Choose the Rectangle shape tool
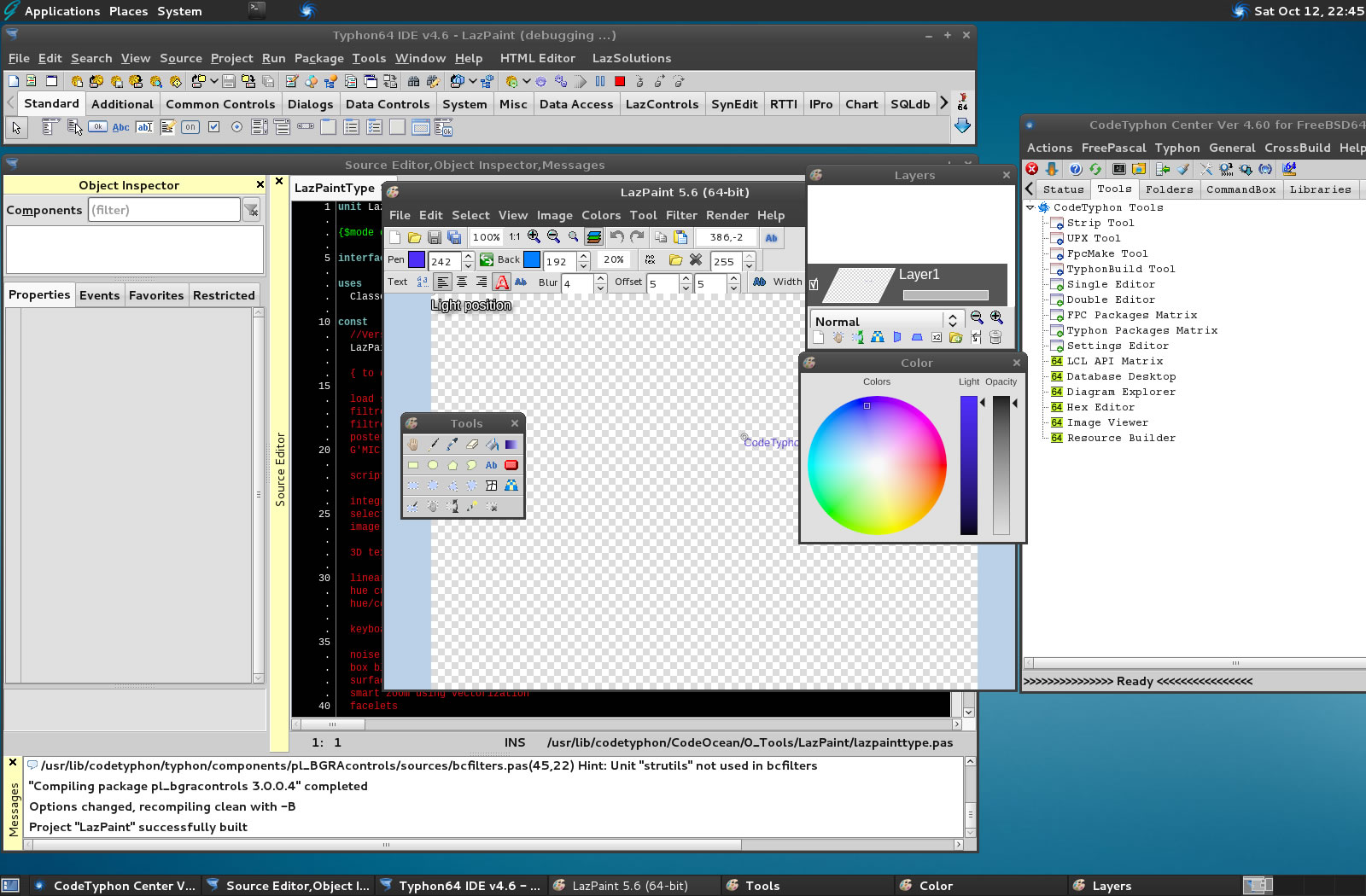 [413, 465]
